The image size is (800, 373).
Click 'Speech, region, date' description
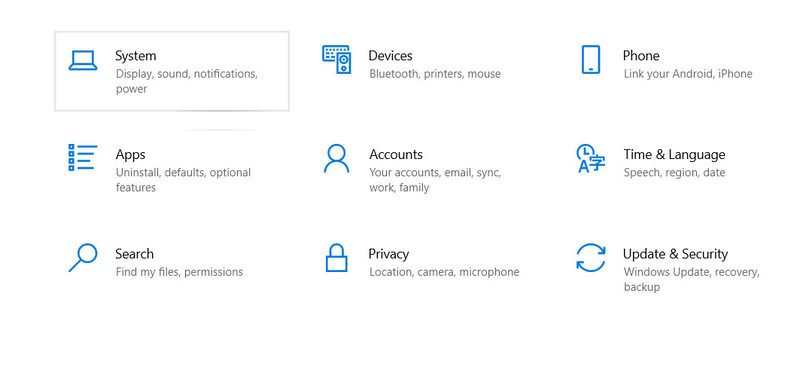[x=674, y=172]
